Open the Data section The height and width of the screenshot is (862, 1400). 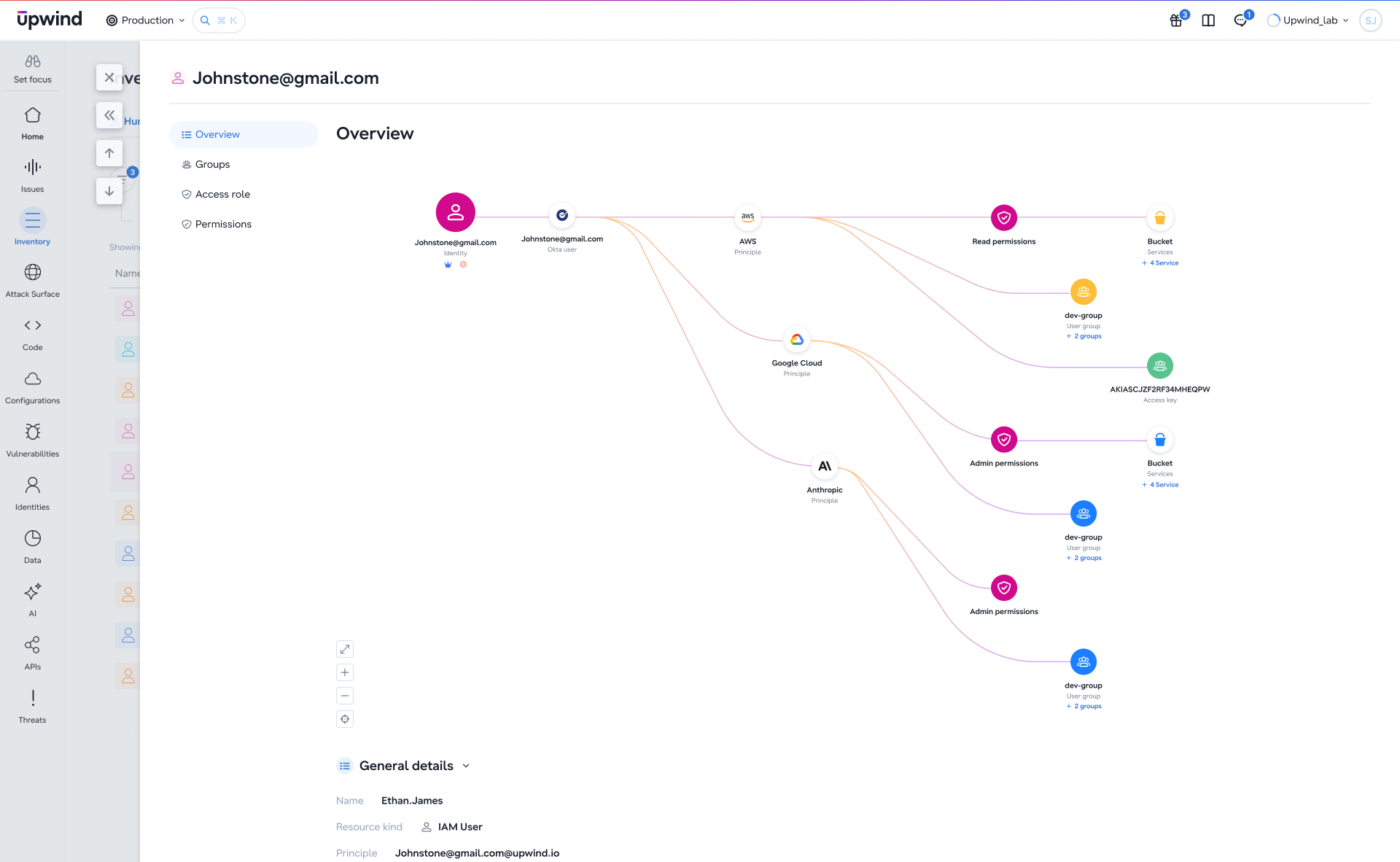point(33,547)
